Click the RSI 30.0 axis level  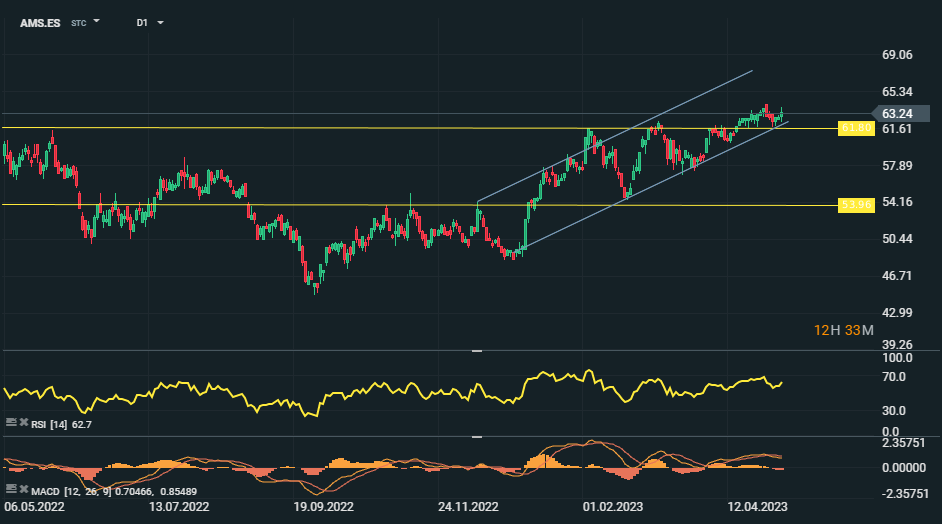(894, 411)
